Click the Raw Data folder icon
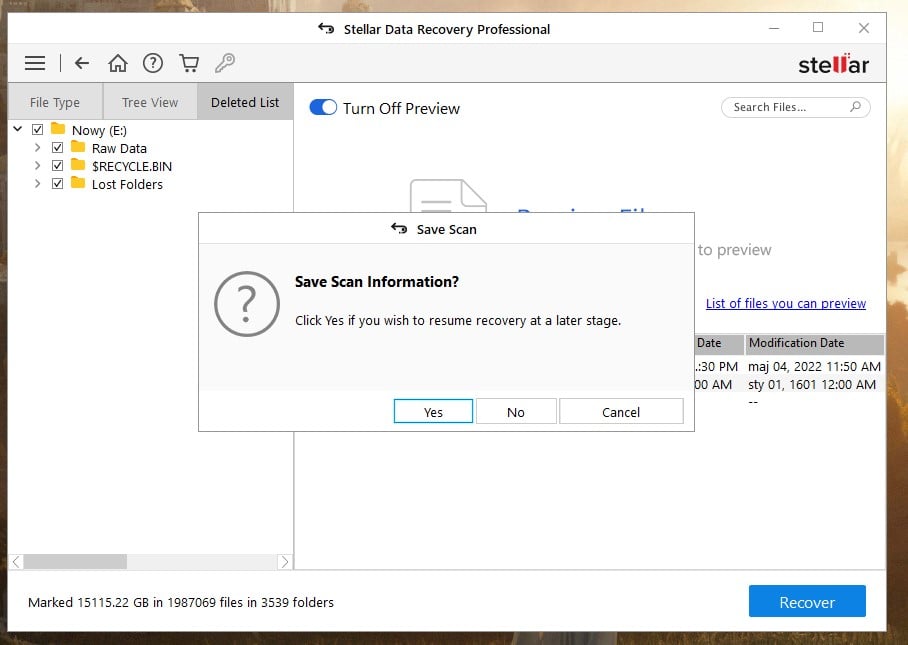908x645 pixels. [x=78, y=147]
